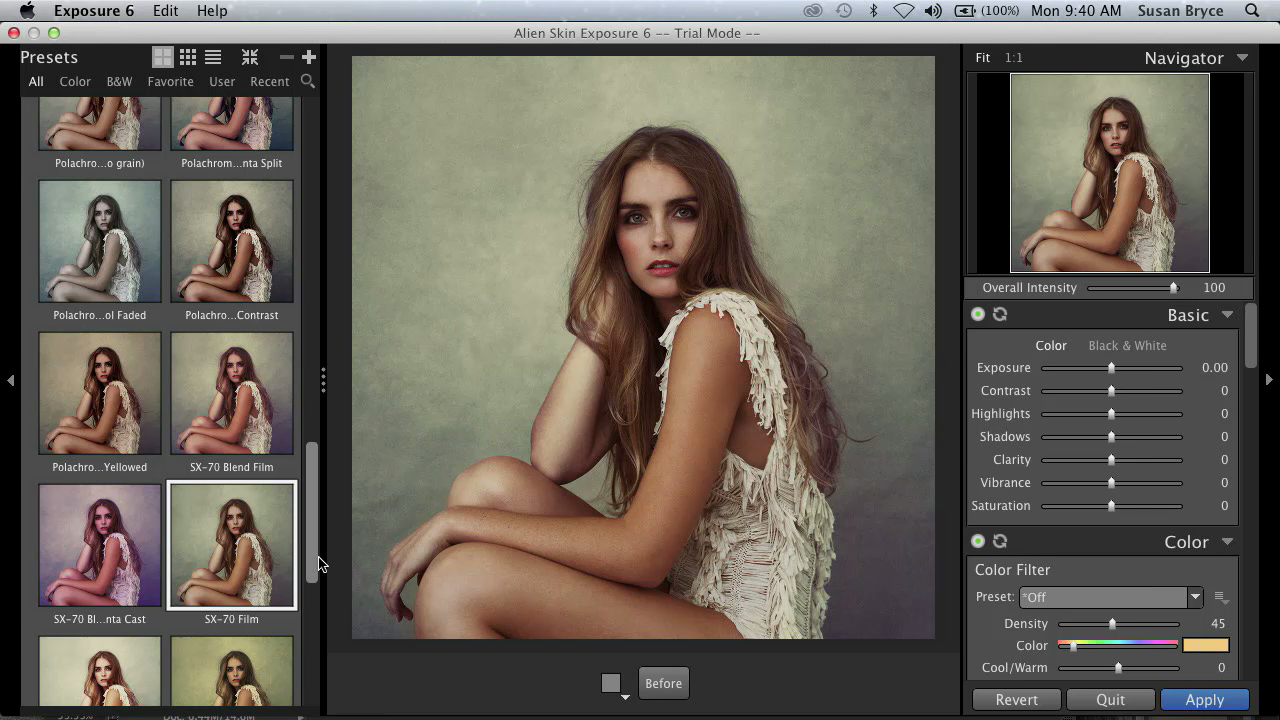1280x720 pixels.
Task: Click the Creative Cloud menu bar icon
Action: [813, 11]
